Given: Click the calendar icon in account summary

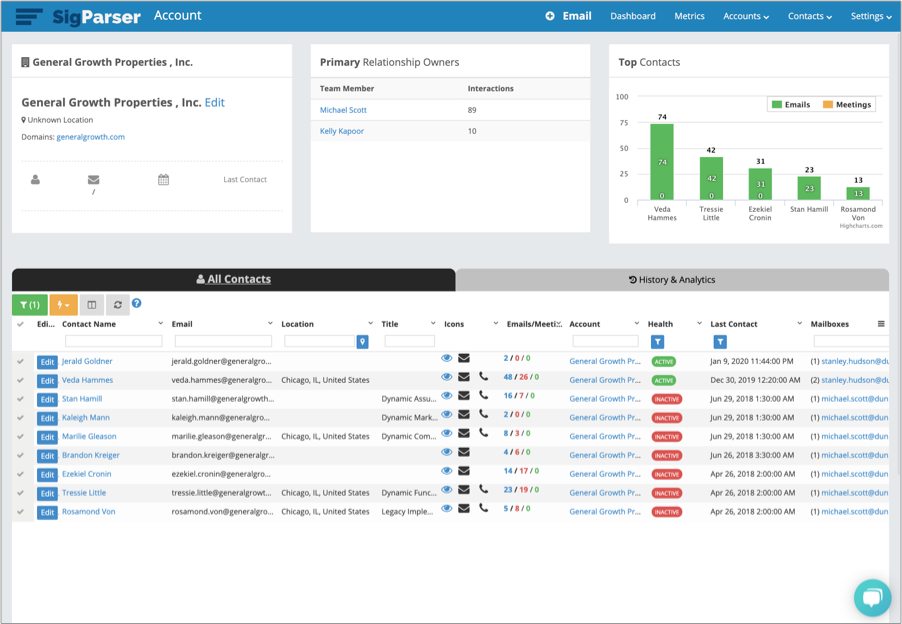Looking at the screenshot, I should (163, 179).
